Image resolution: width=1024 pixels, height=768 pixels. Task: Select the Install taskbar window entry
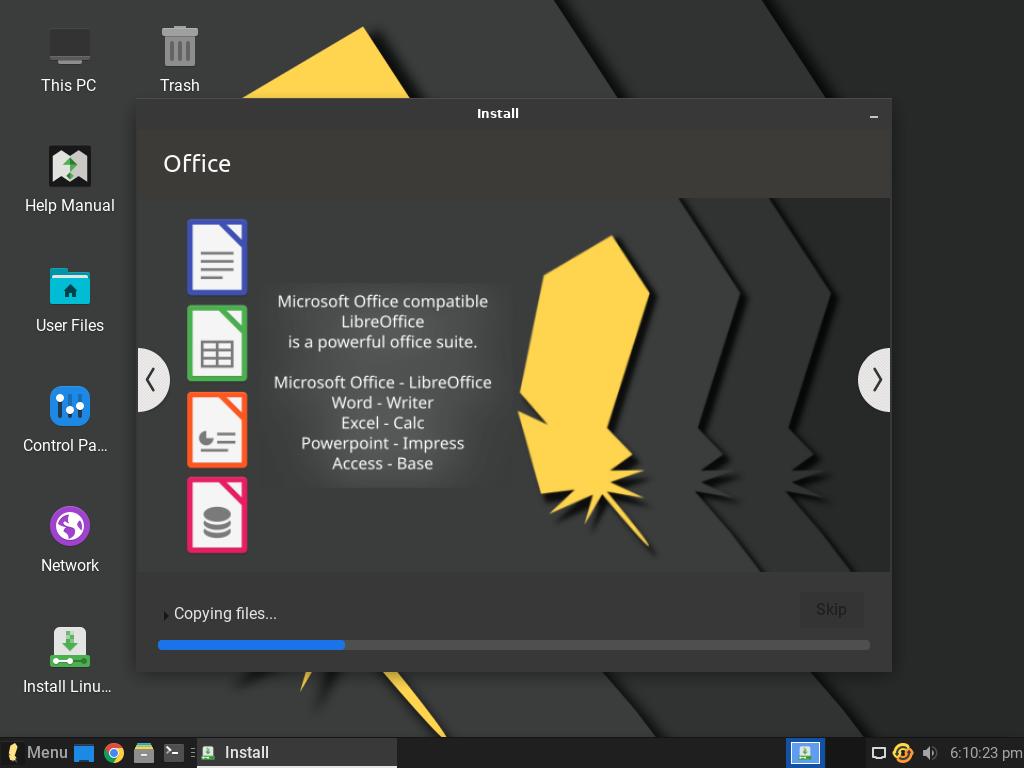(x=297, y=753)
